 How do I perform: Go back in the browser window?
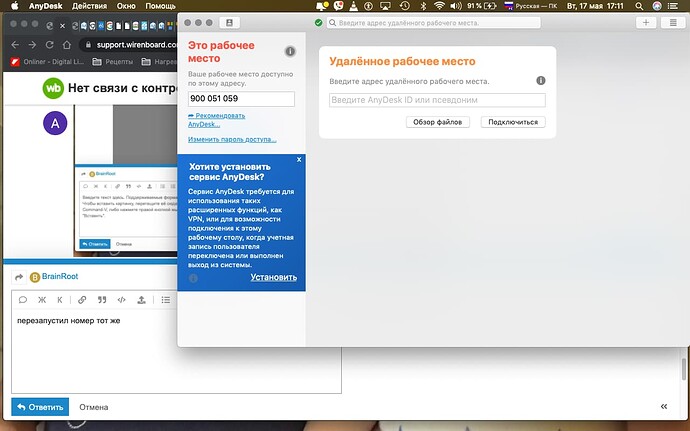(15, 45)
